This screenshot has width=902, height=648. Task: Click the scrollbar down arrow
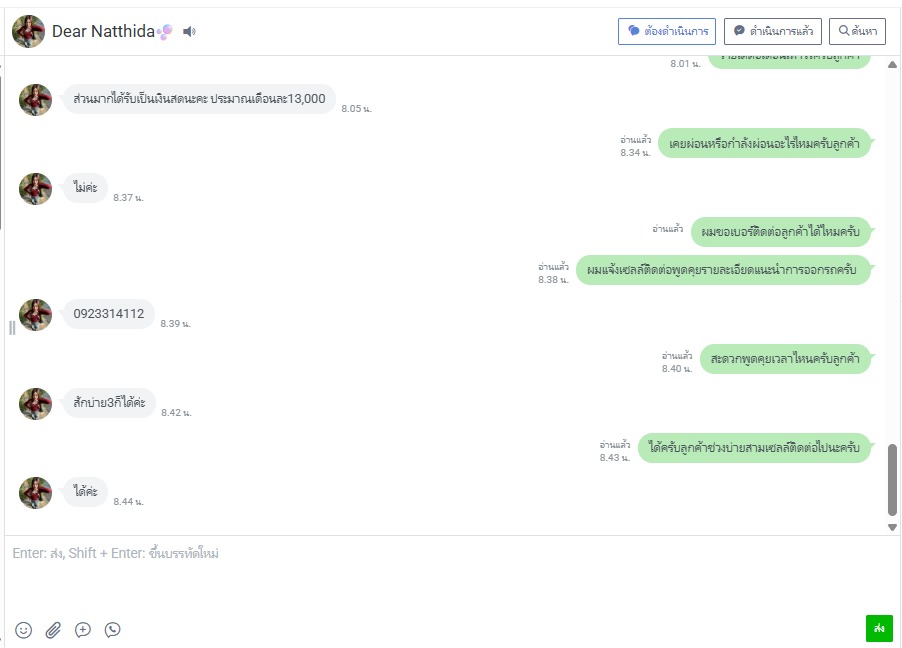(x=892, y=527)
